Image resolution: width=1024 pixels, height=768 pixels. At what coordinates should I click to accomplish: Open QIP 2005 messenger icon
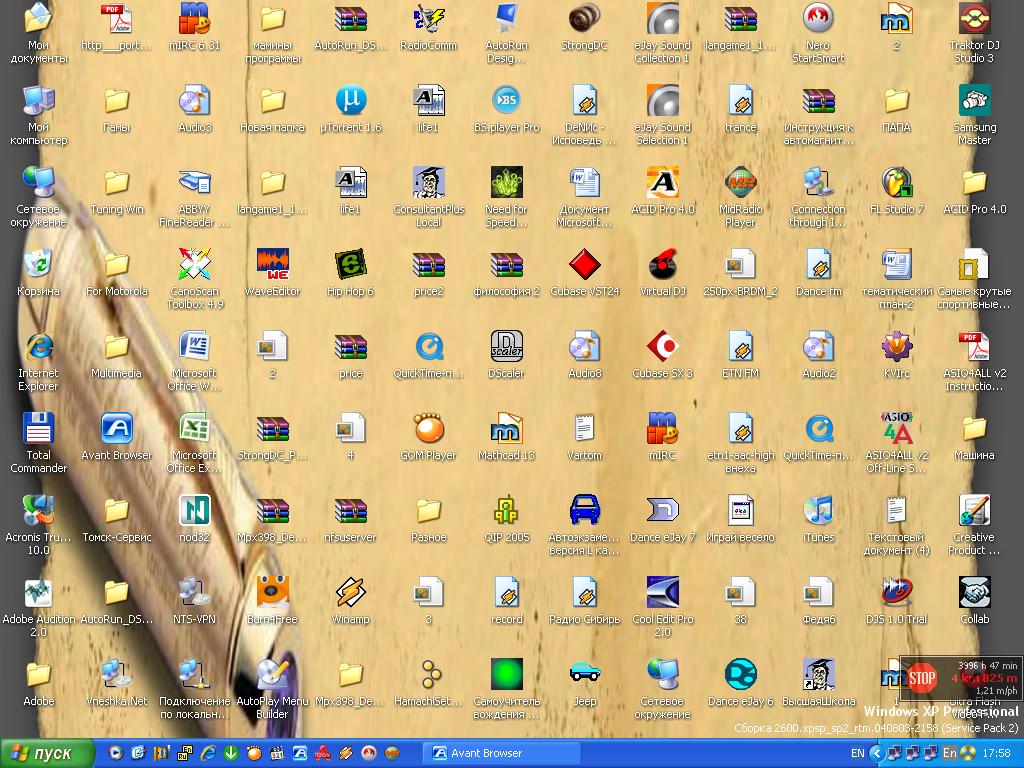coord(507,511)
